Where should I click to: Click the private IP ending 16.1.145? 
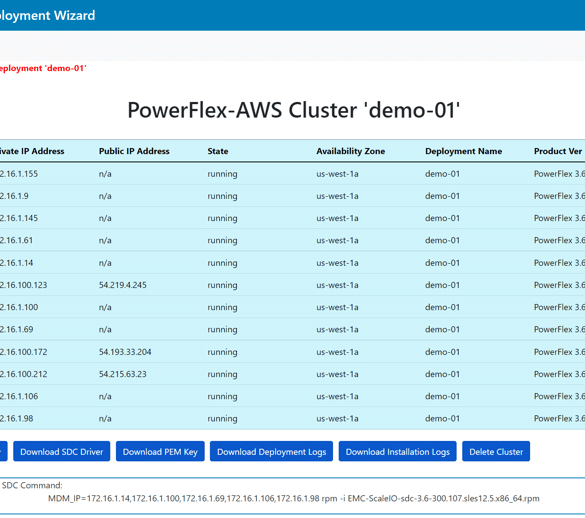(19, 218)
